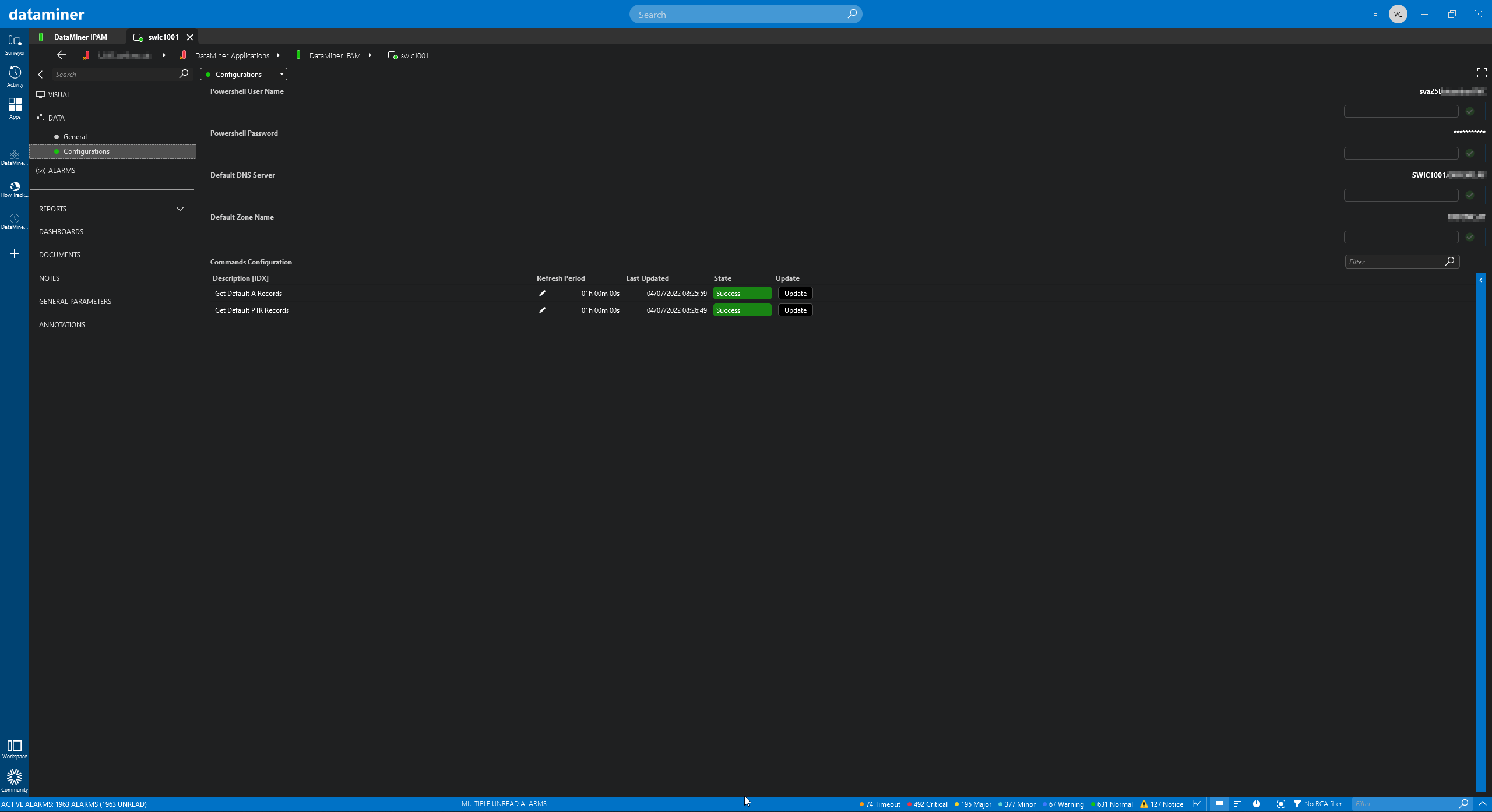Open the Apps panel
The image size is (1492, 812).
(15, 108)
